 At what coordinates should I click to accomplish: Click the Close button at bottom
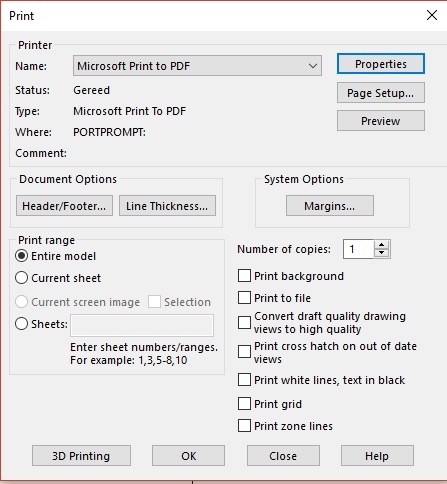coord(283,456)
